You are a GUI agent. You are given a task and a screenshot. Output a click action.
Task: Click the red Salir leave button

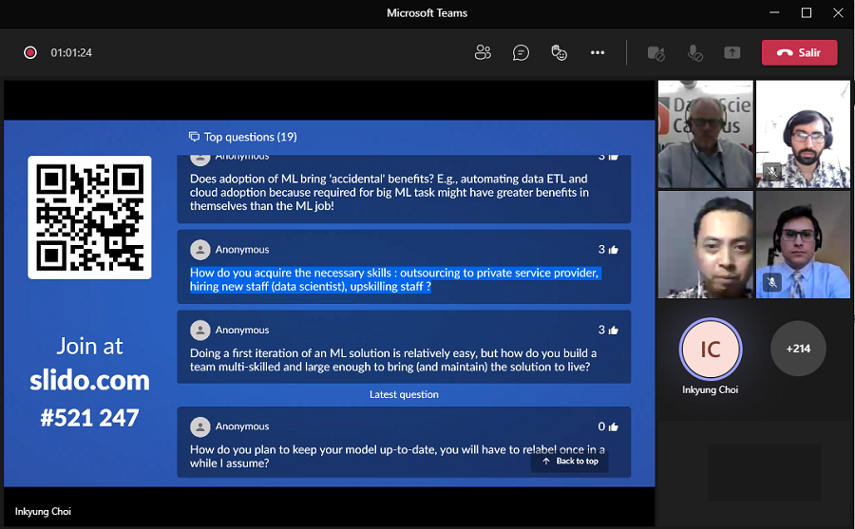coord(799,53)
